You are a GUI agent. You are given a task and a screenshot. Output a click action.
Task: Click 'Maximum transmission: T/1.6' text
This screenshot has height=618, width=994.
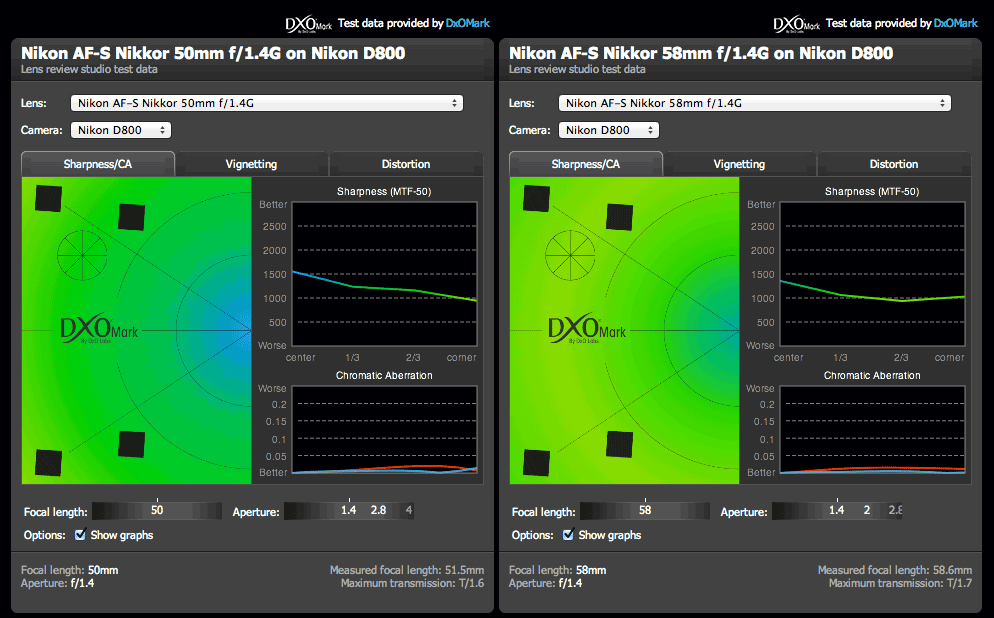click(x=412, y=584)
